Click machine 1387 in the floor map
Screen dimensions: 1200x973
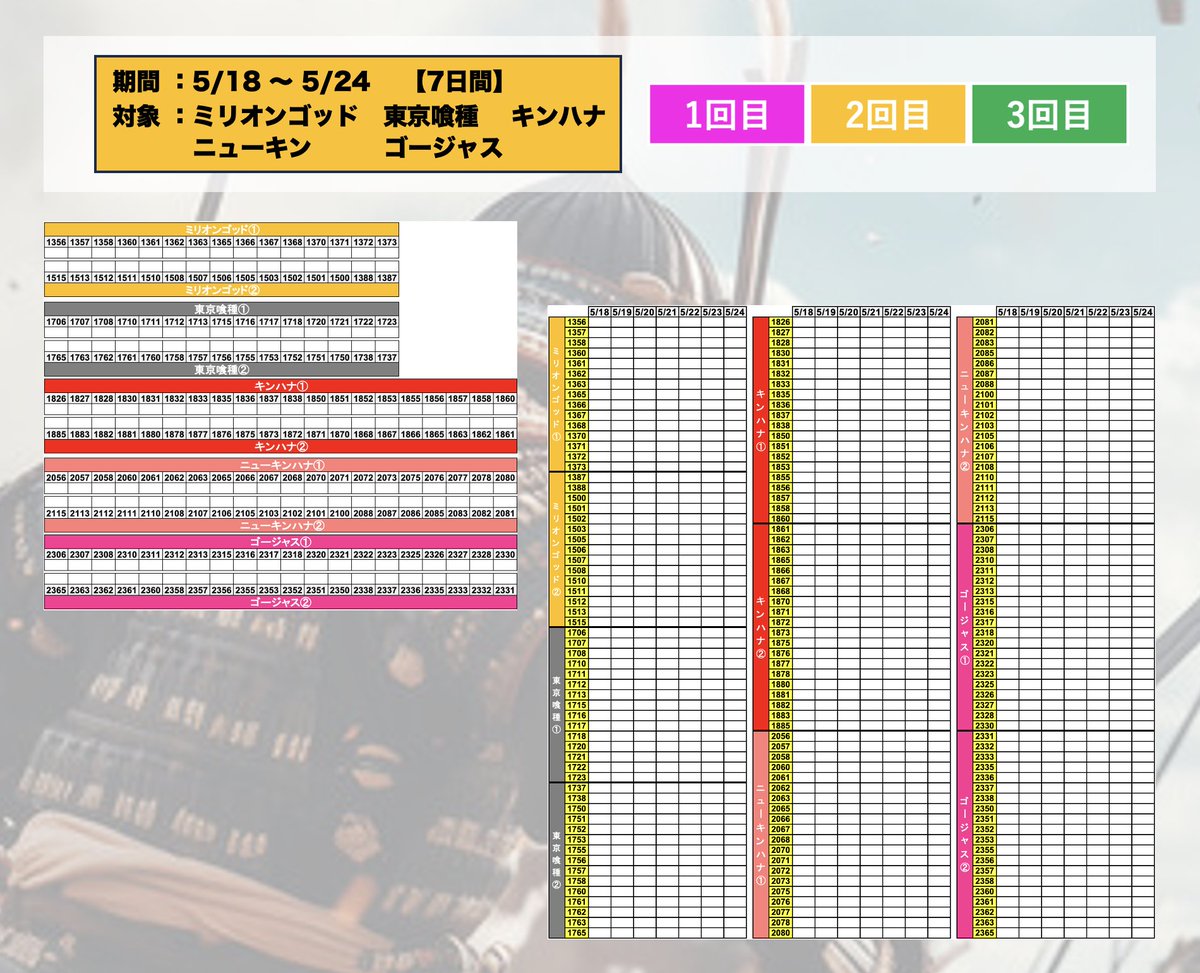coord(386,278)
